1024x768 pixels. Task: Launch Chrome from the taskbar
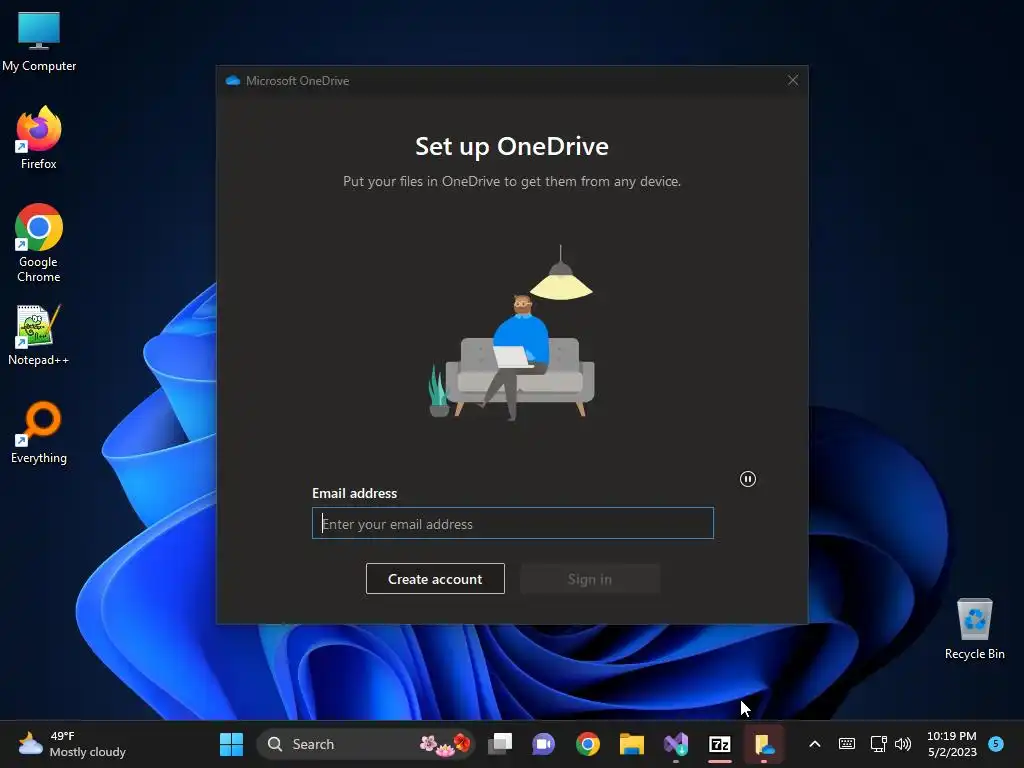pos(588,744)
